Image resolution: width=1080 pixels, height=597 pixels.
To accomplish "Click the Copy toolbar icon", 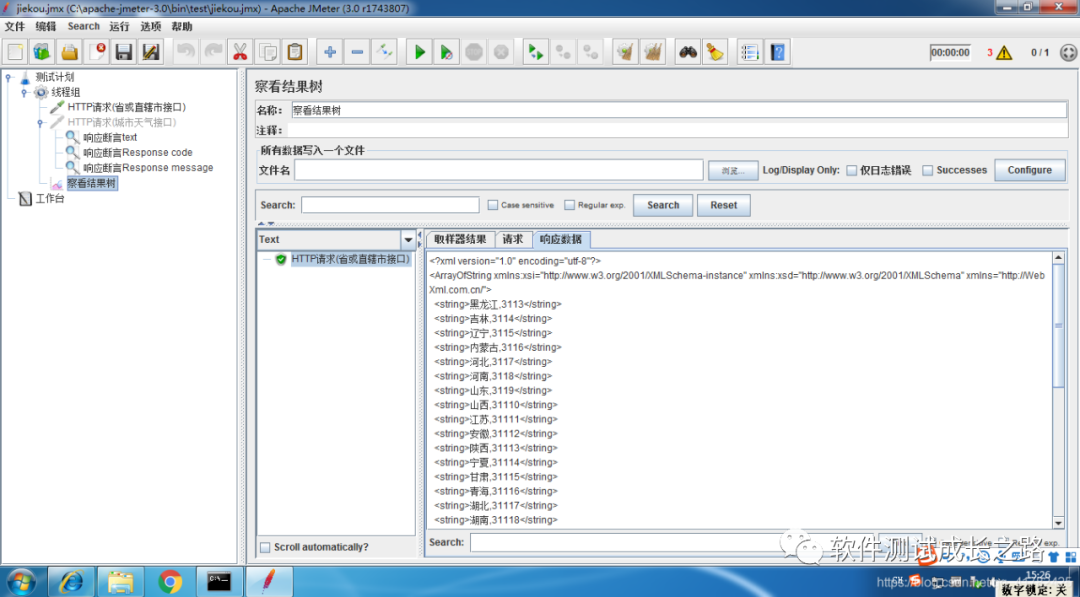I will pos(267,52).
